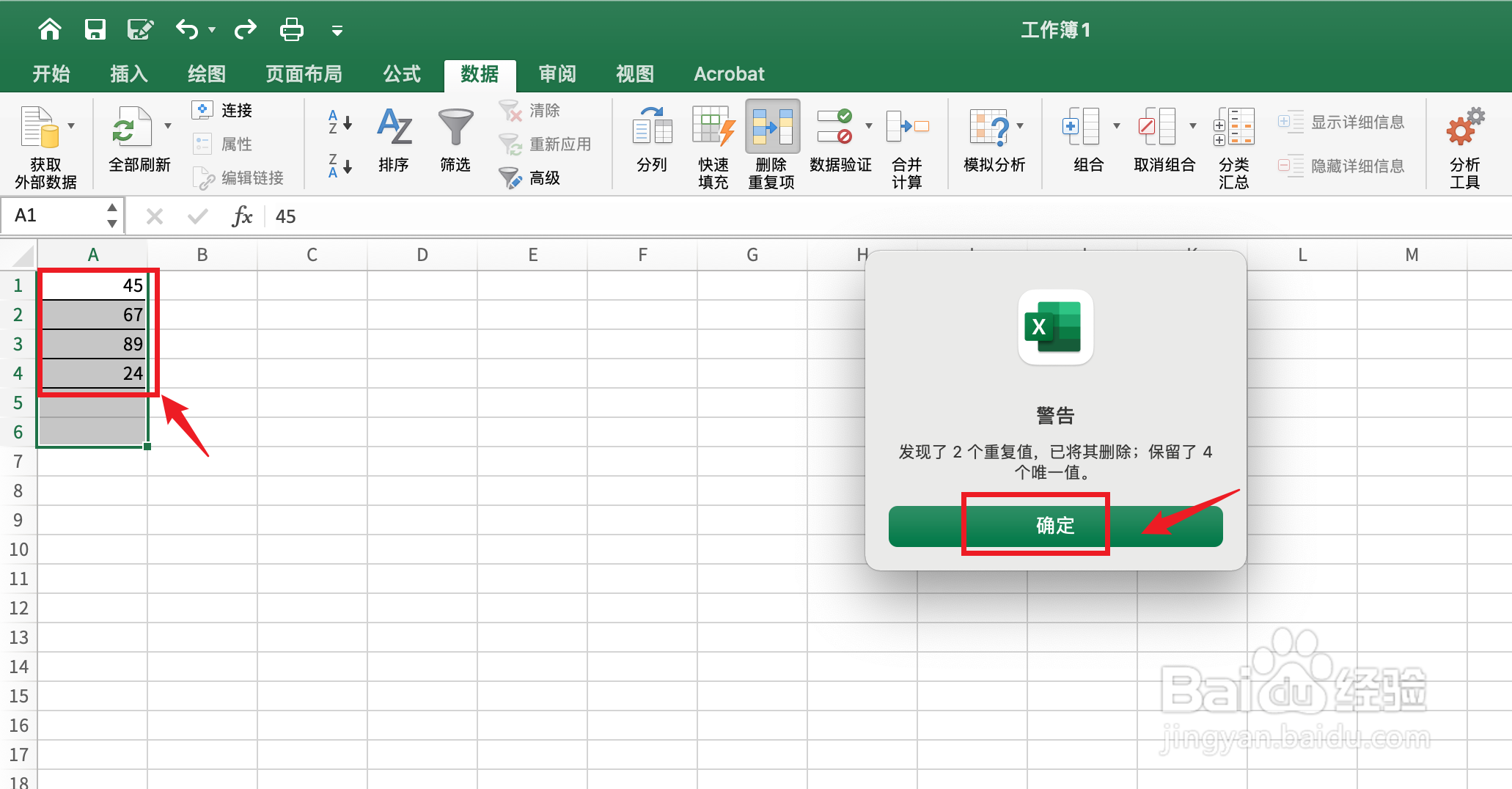Expand the 组合 (Group) dropdown arrow
The height and width of the screenshot is (789, 1512).
click(1116, 125)
